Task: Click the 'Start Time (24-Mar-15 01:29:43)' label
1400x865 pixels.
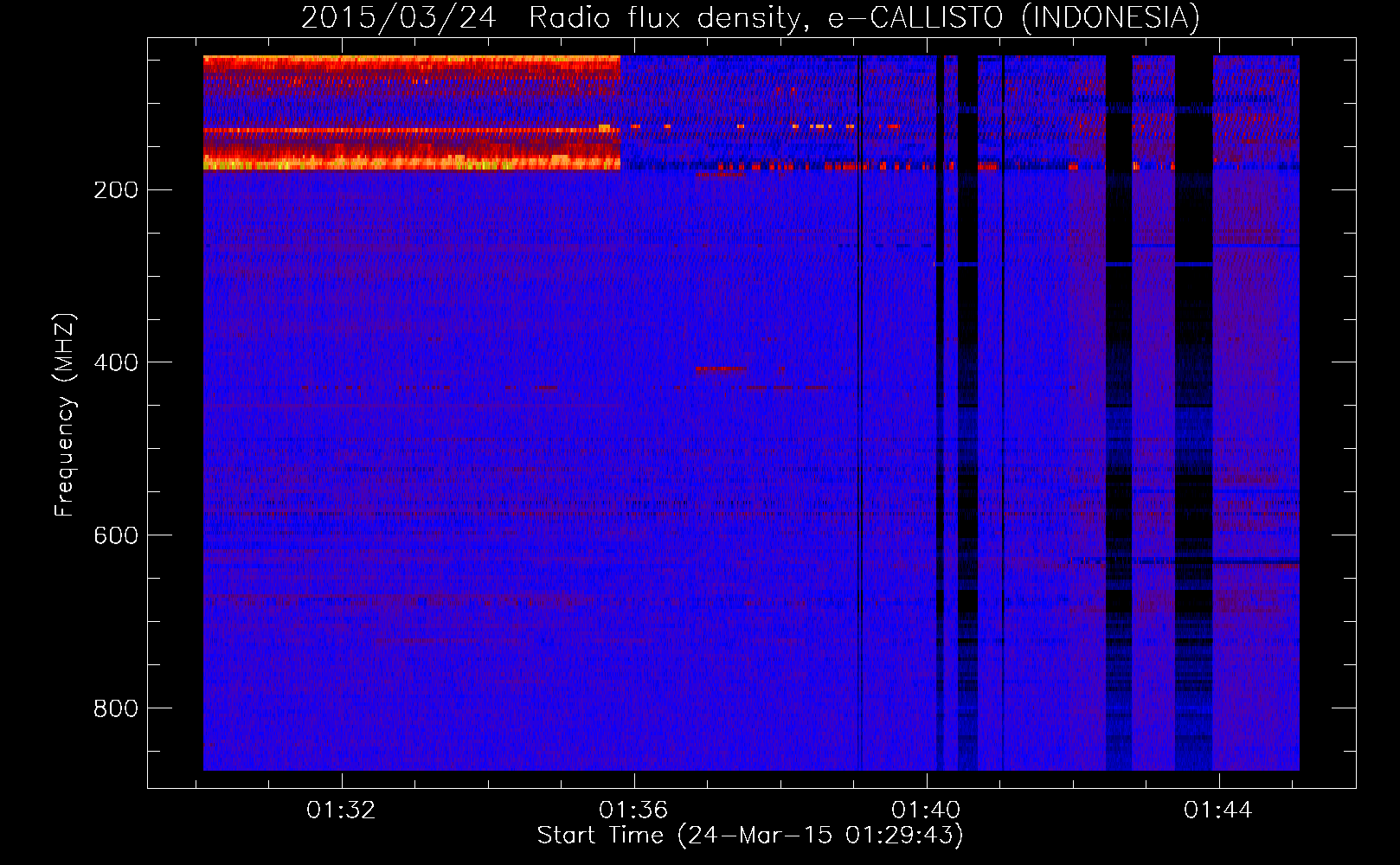Action: coord(750,836)
